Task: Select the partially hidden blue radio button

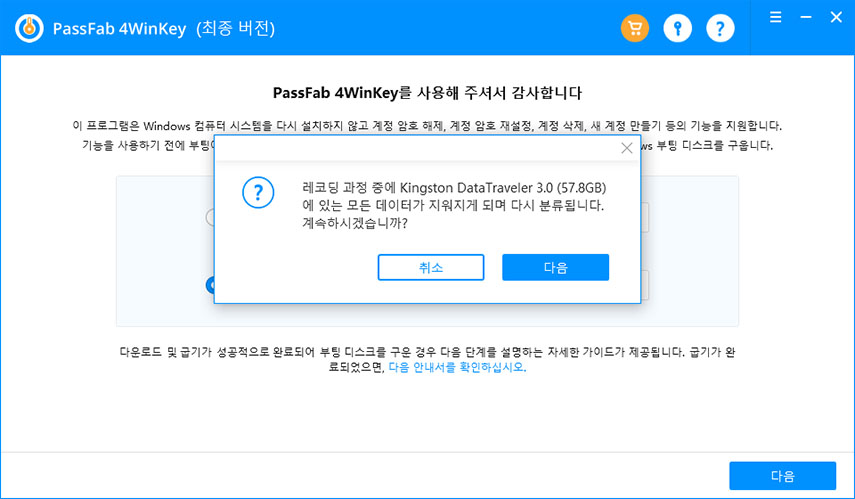Action: click(210, 285)
